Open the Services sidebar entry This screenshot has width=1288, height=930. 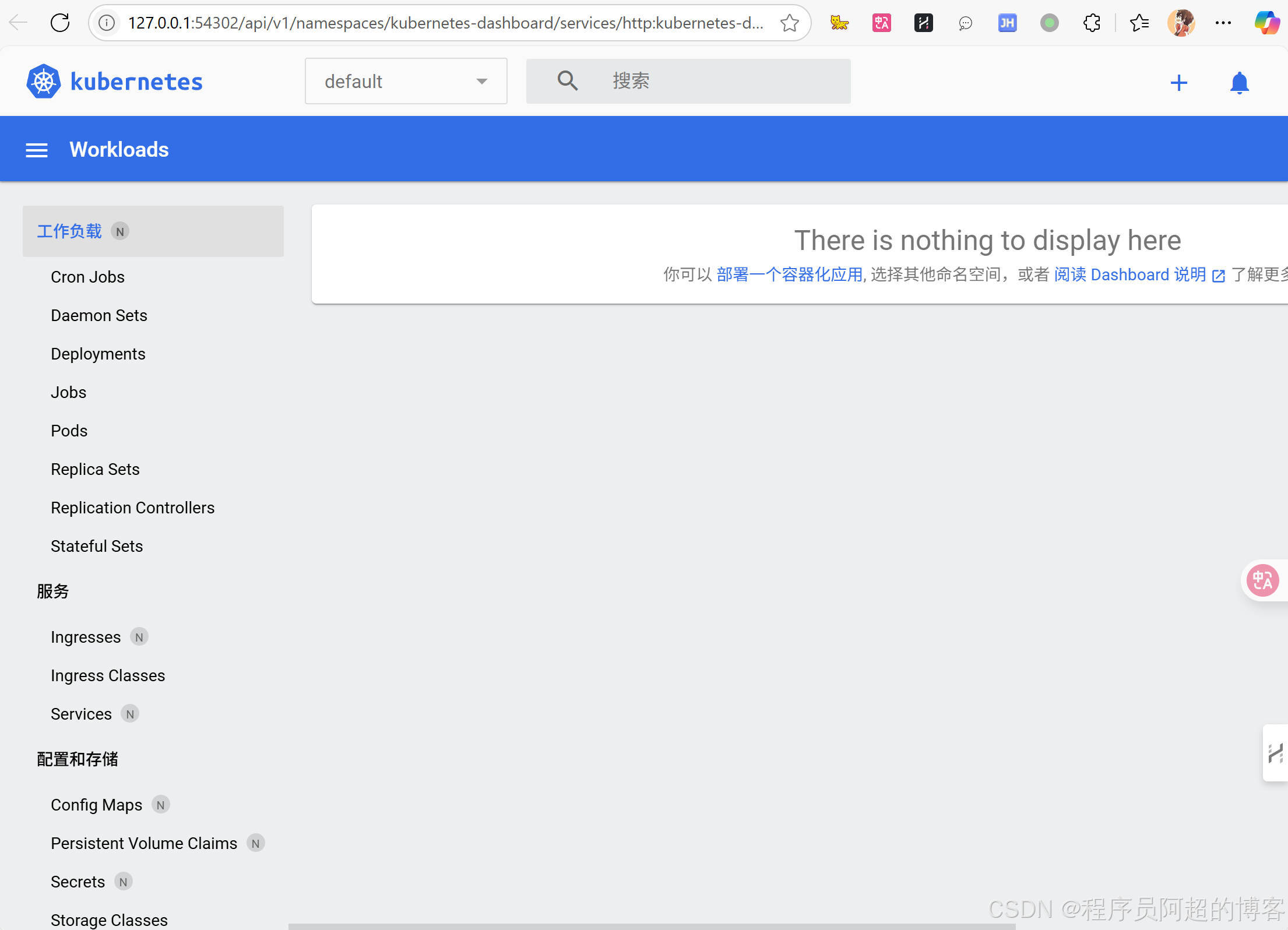81,714
